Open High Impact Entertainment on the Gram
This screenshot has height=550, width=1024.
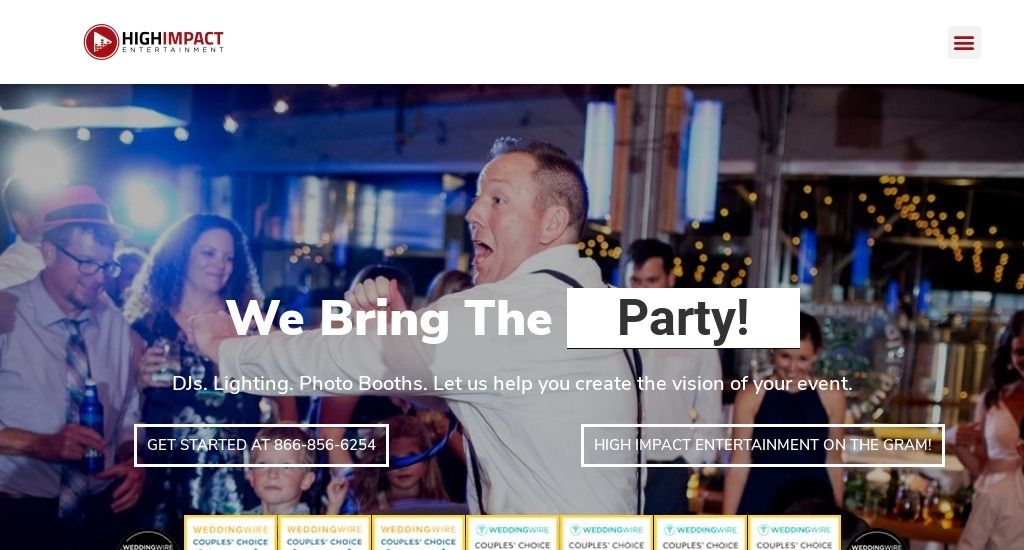click(763, 445)
